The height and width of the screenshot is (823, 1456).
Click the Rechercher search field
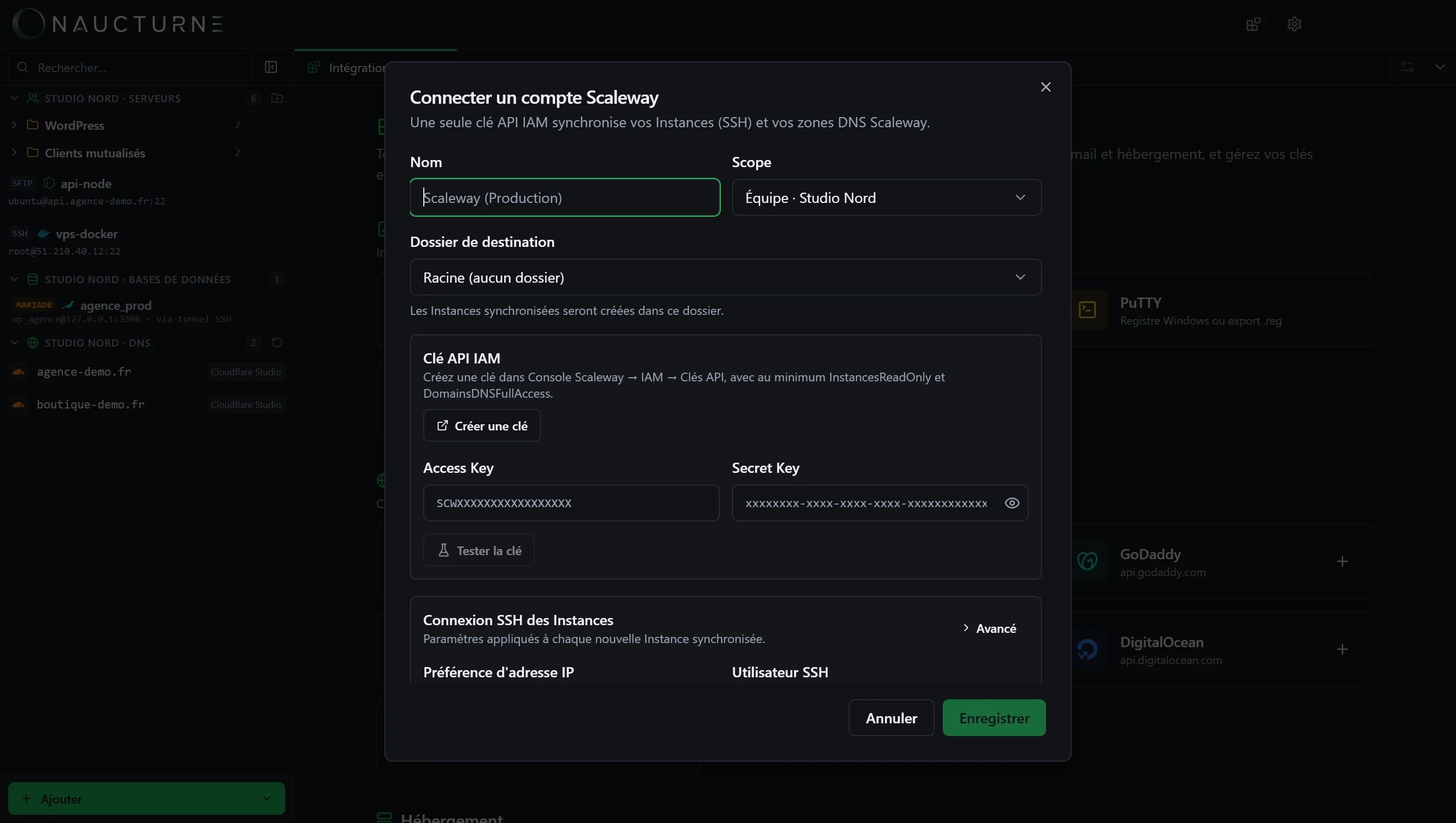[130, 67]
